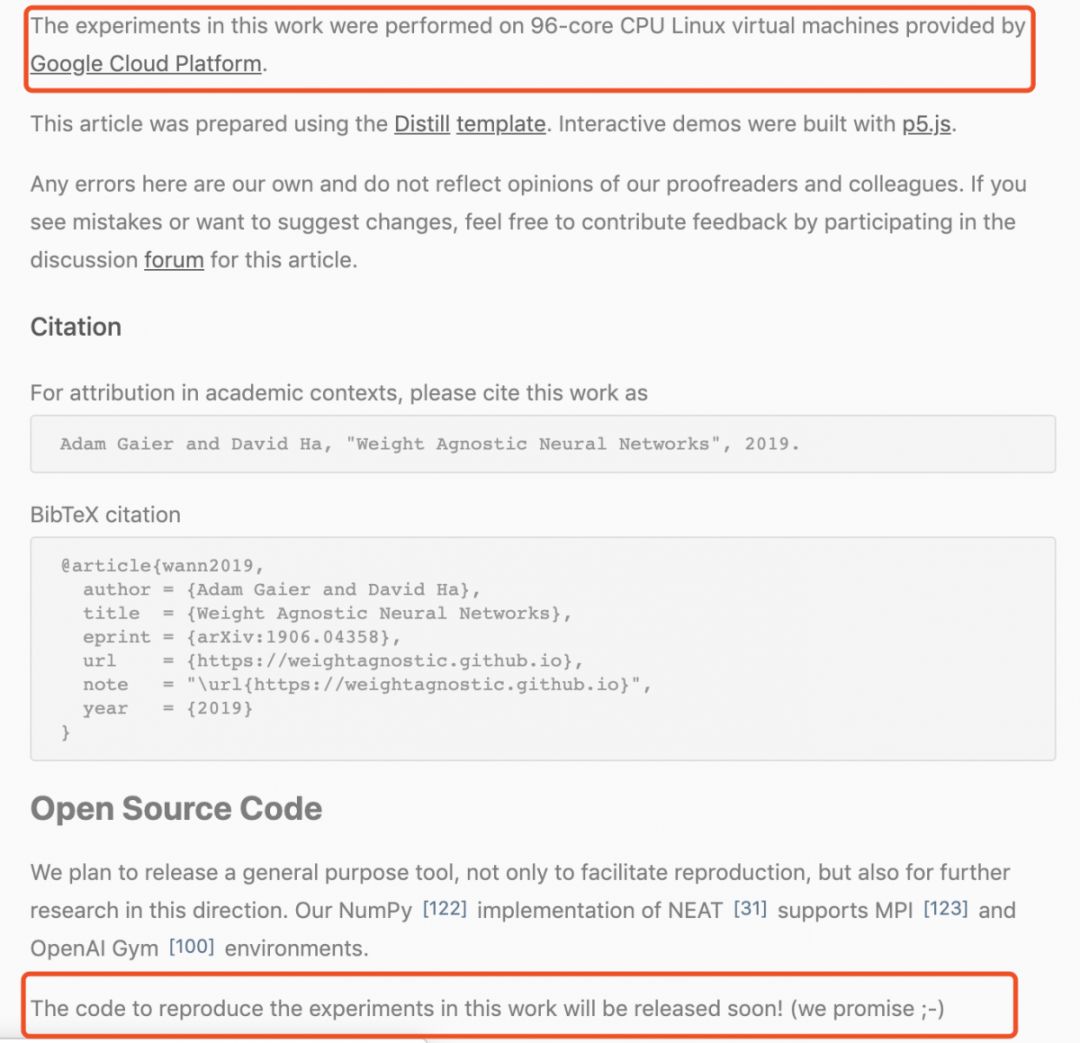This screenshot has width=1080, height=1043.
Task: Click the BibTeX title line
Action: 328,613
